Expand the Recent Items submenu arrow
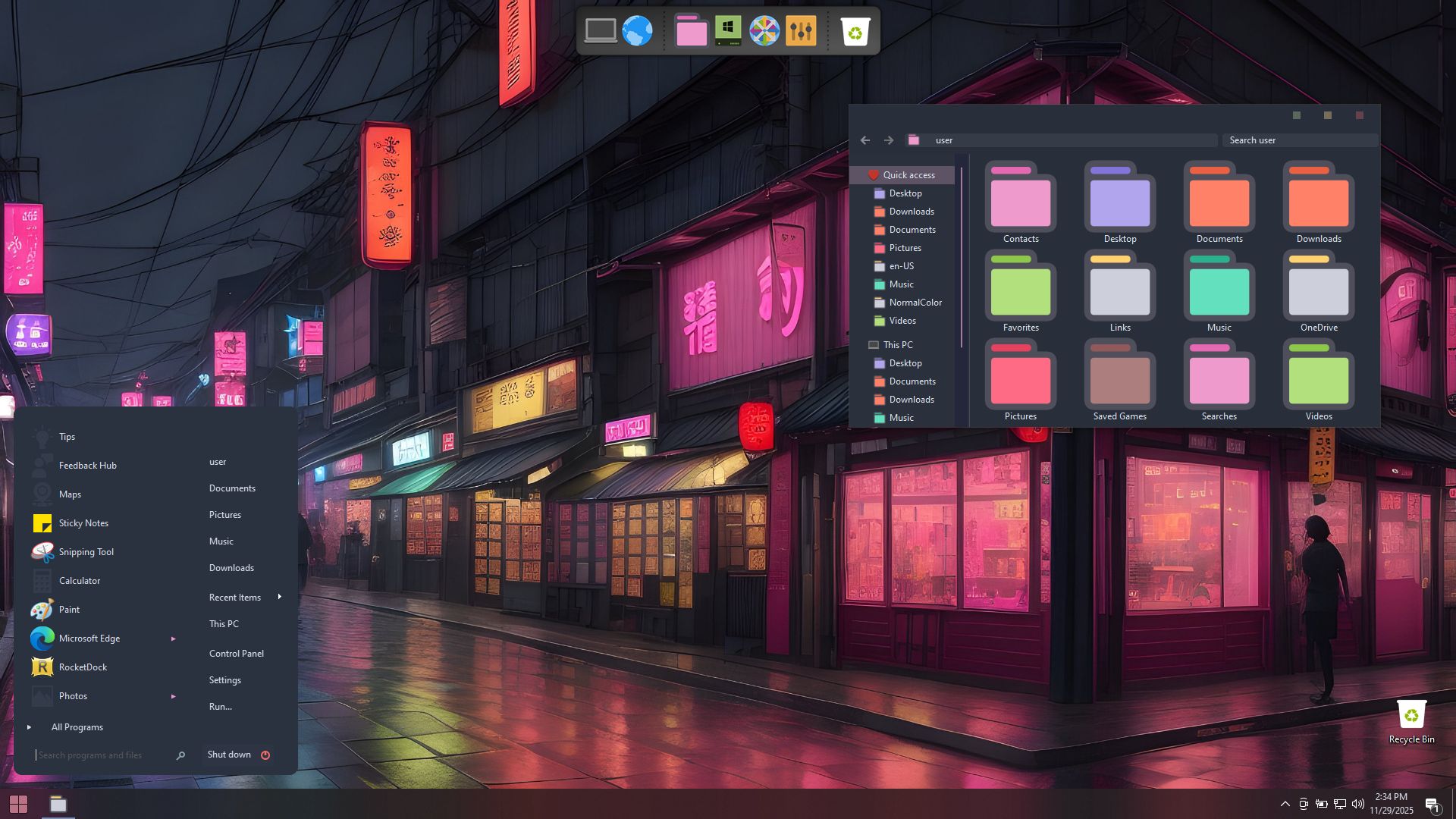 (279, 597)
